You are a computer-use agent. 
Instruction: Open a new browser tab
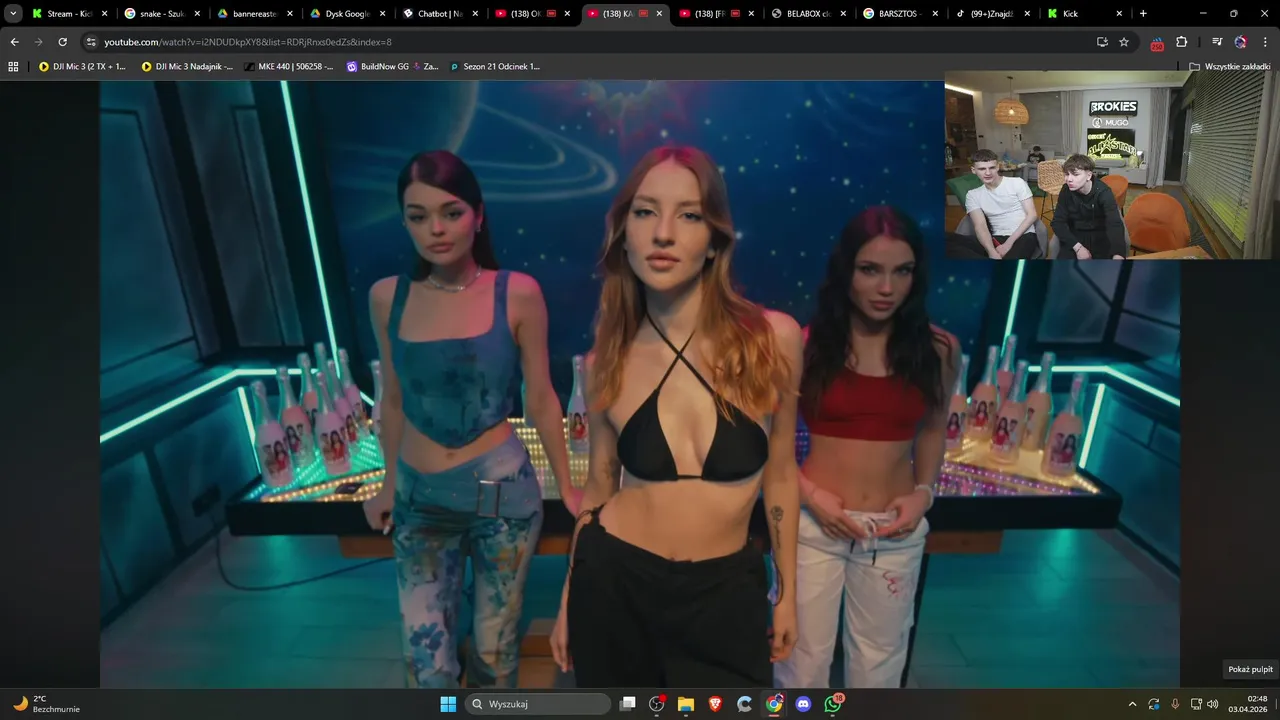1143,14
